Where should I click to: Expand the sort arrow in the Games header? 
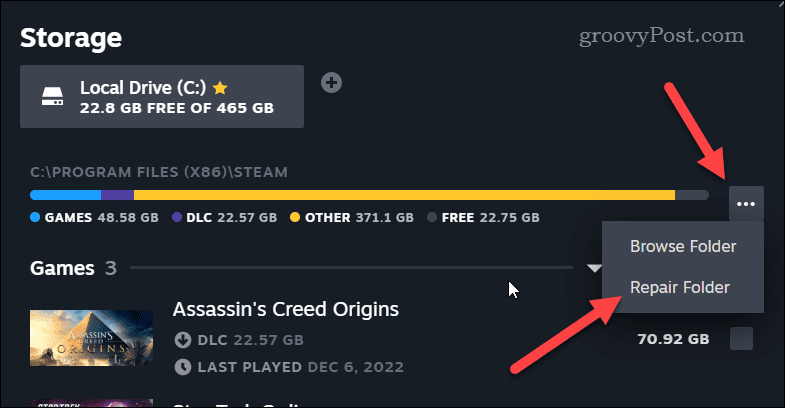point(594,268)
